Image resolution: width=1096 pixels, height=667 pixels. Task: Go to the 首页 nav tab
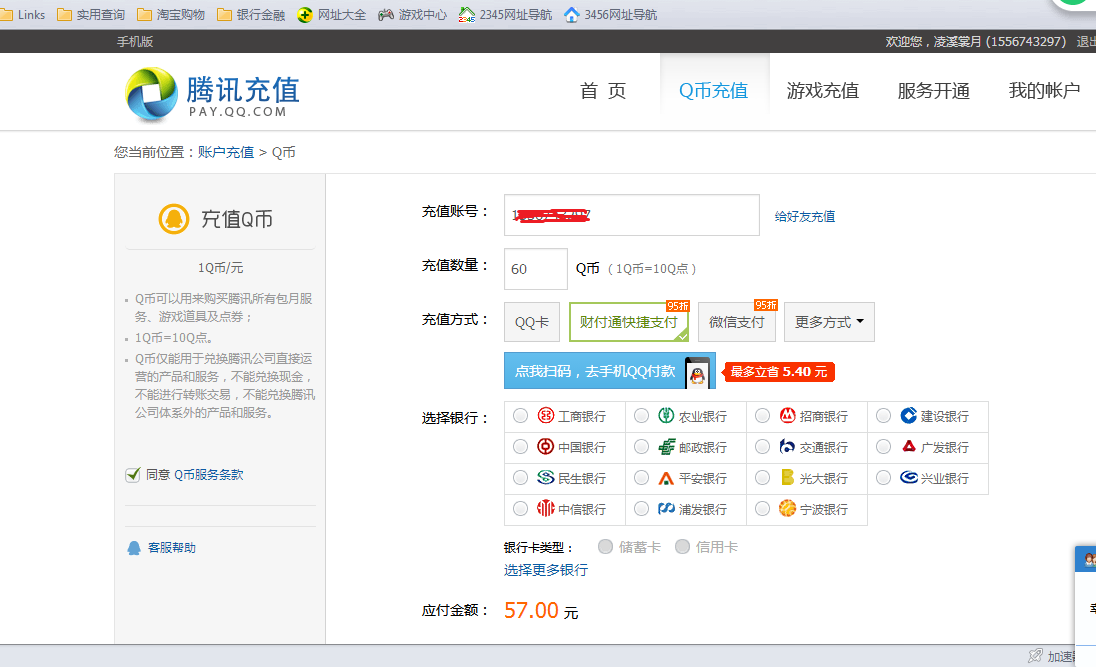(603, 91)
